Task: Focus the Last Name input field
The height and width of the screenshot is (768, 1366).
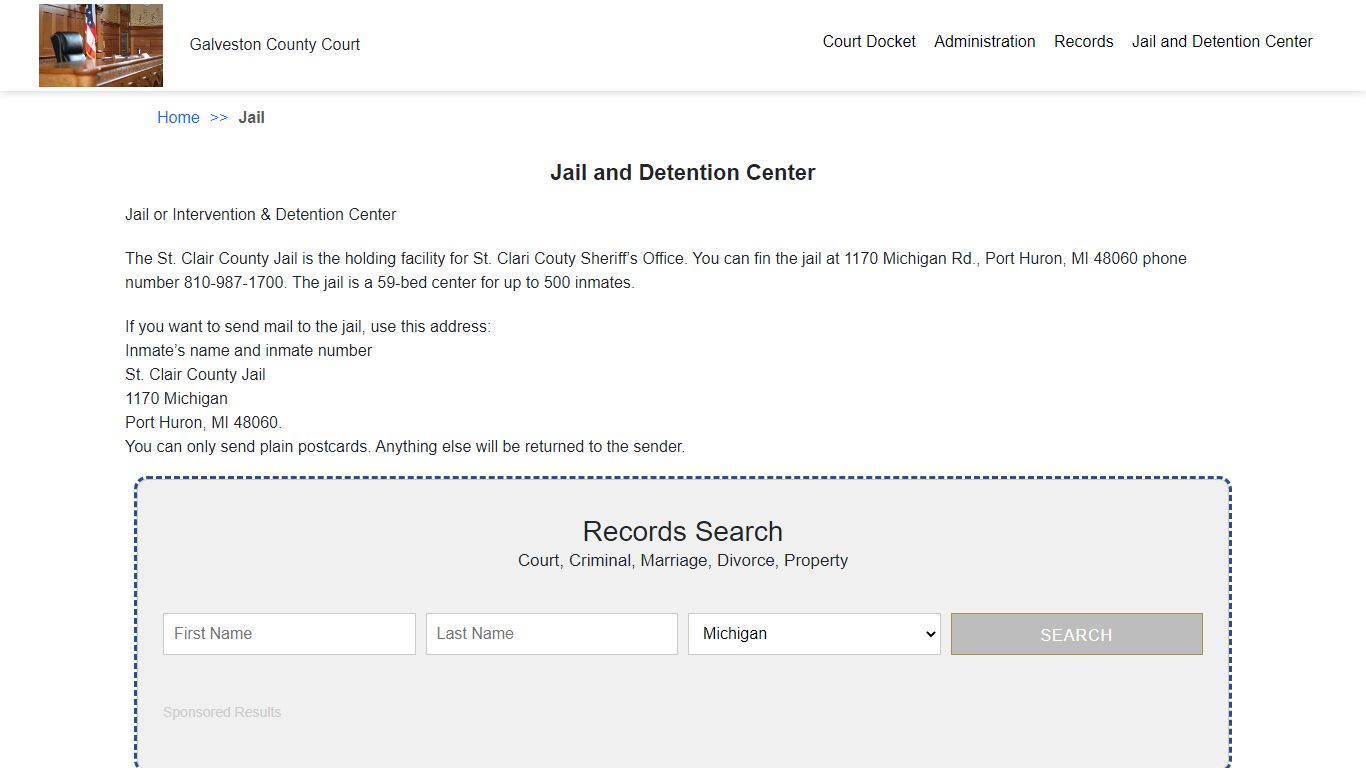Action: [551, 634]
